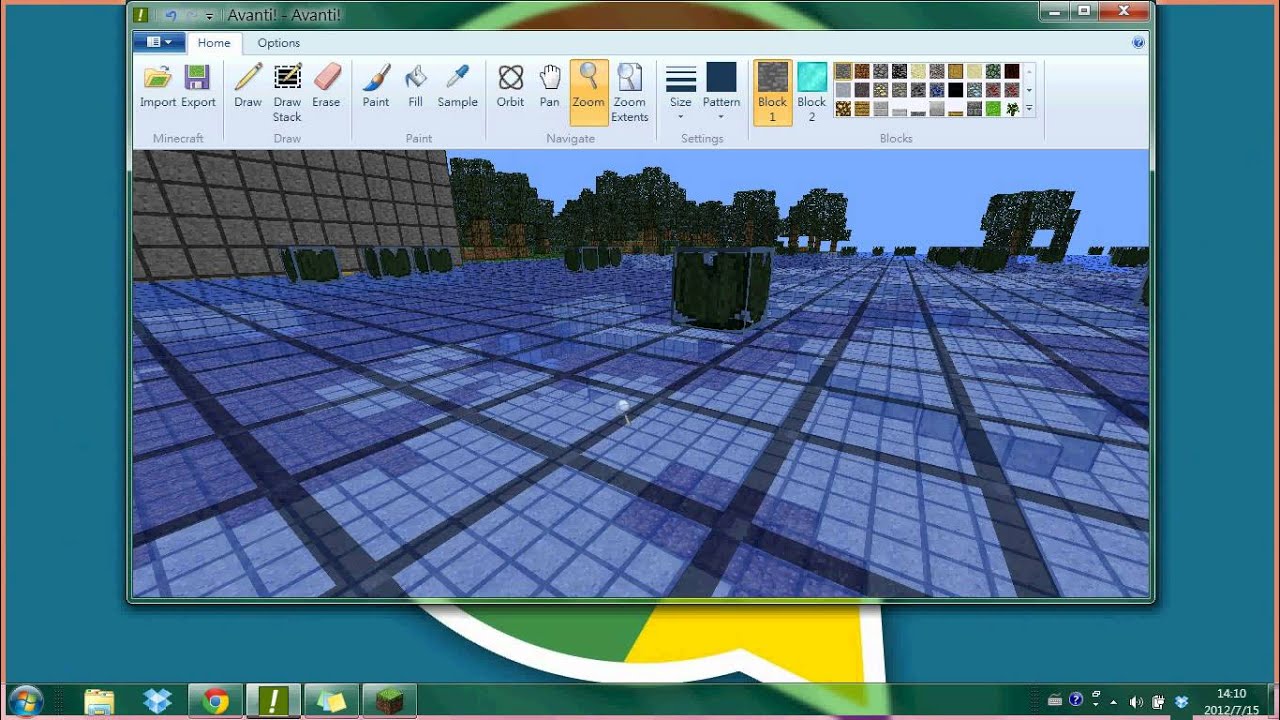Open Minecraft grass block taskbar icon
1280x720 pixels.
388,702
